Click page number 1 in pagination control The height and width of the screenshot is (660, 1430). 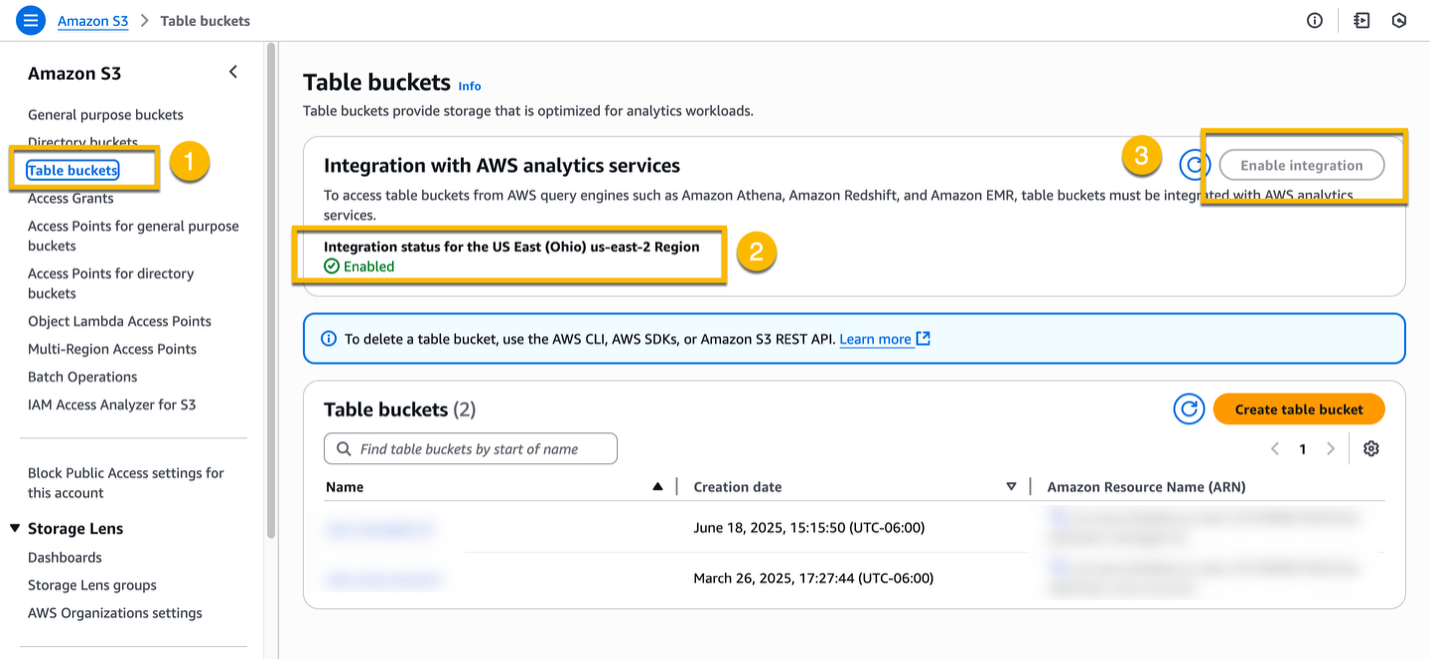(x=1302, y=449)
